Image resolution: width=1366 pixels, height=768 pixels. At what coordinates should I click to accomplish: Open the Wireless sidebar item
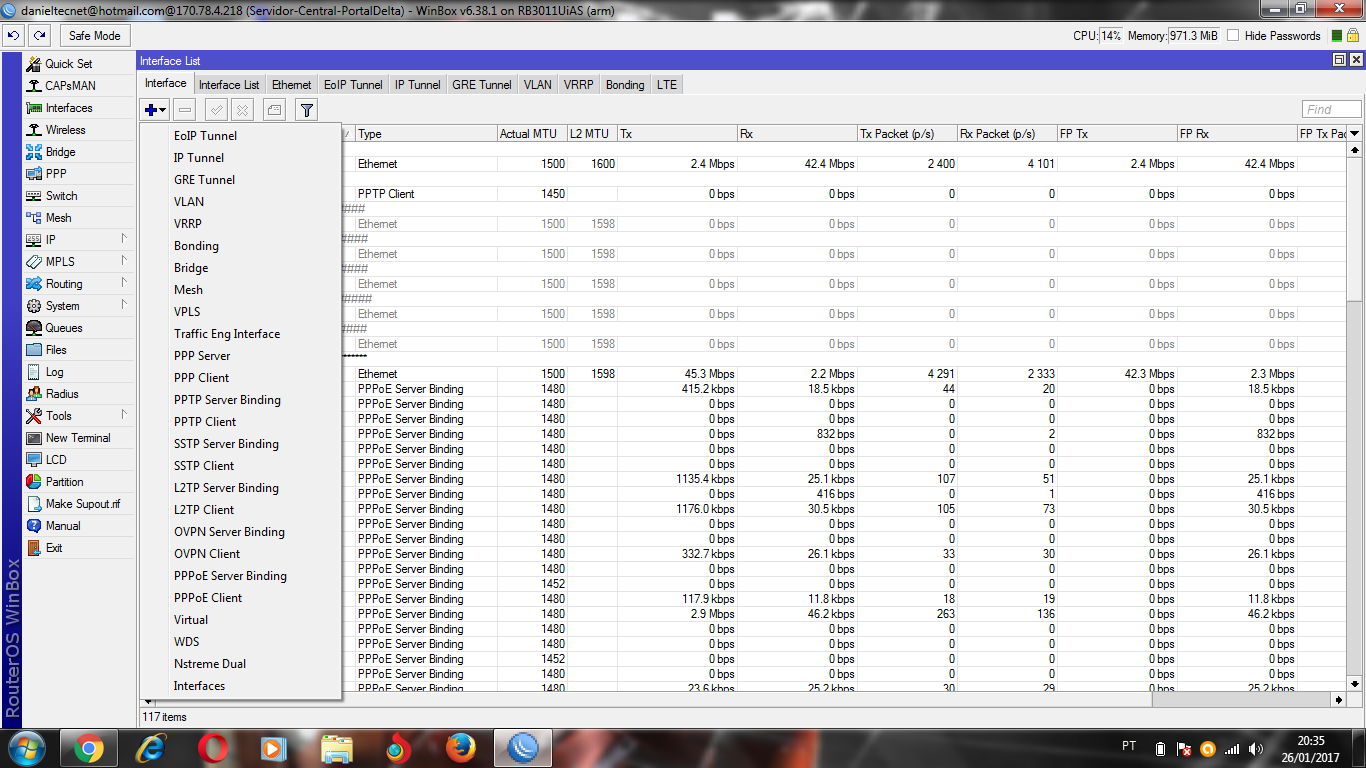point(65,130)
